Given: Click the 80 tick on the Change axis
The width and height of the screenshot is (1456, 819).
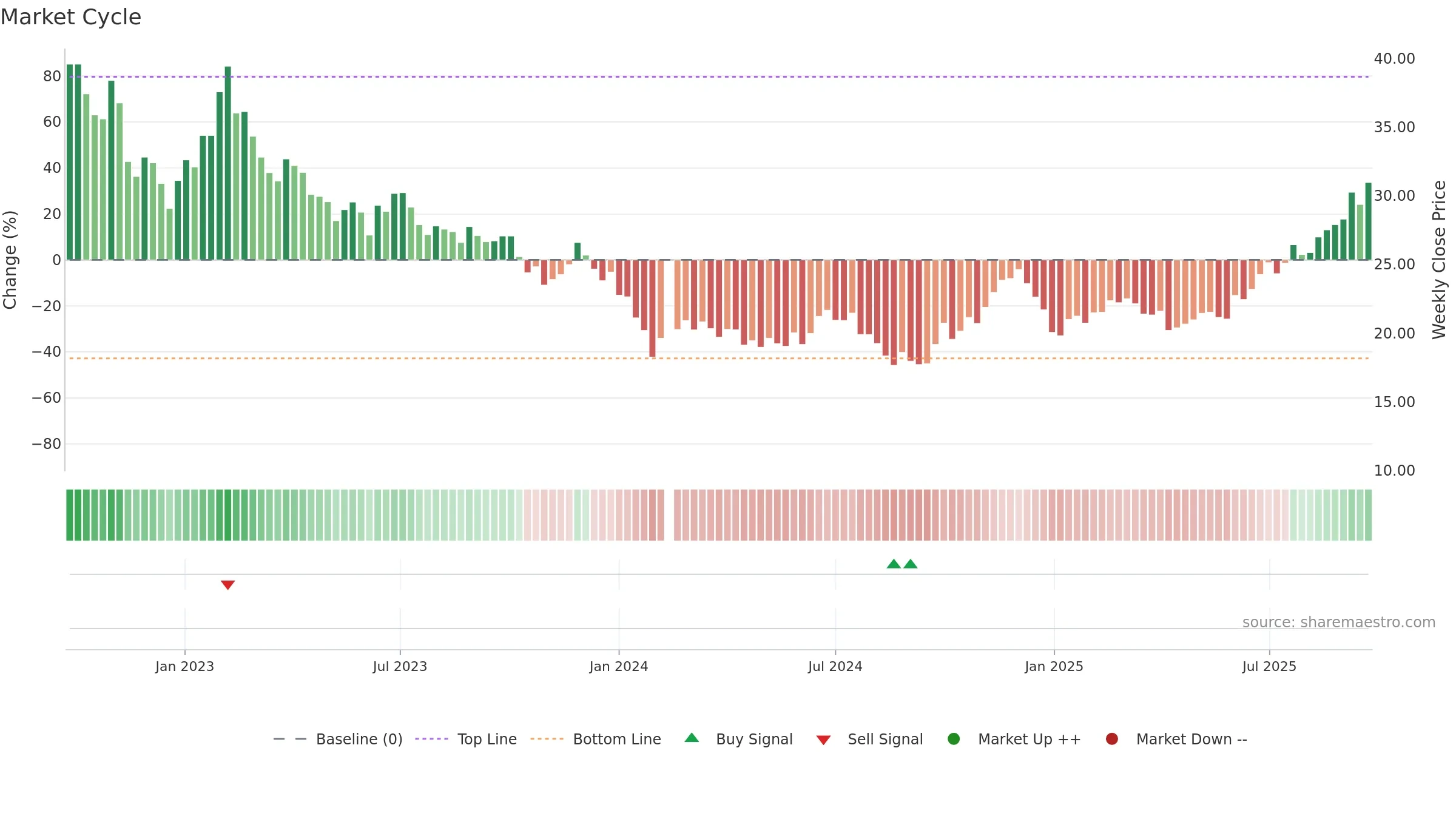Looking at the screenshot, I should (x=52, y=76).
